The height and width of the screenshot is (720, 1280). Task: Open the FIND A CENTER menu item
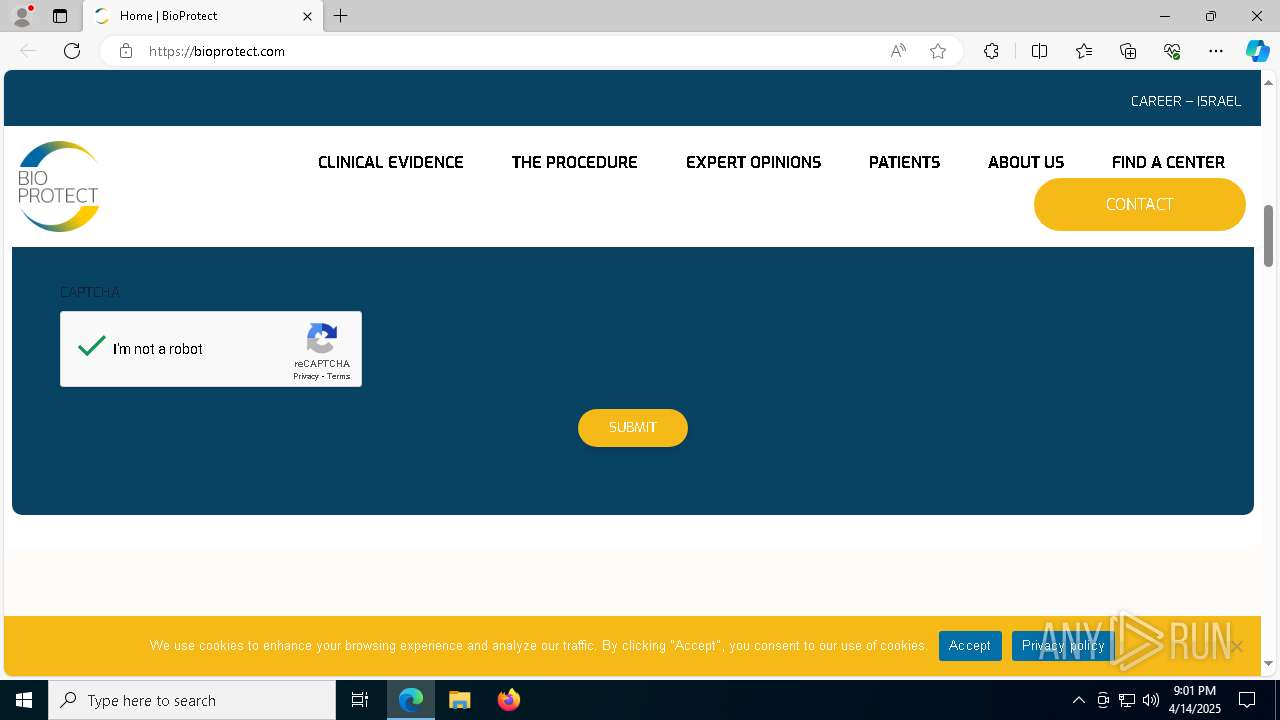click(1168, 162)
